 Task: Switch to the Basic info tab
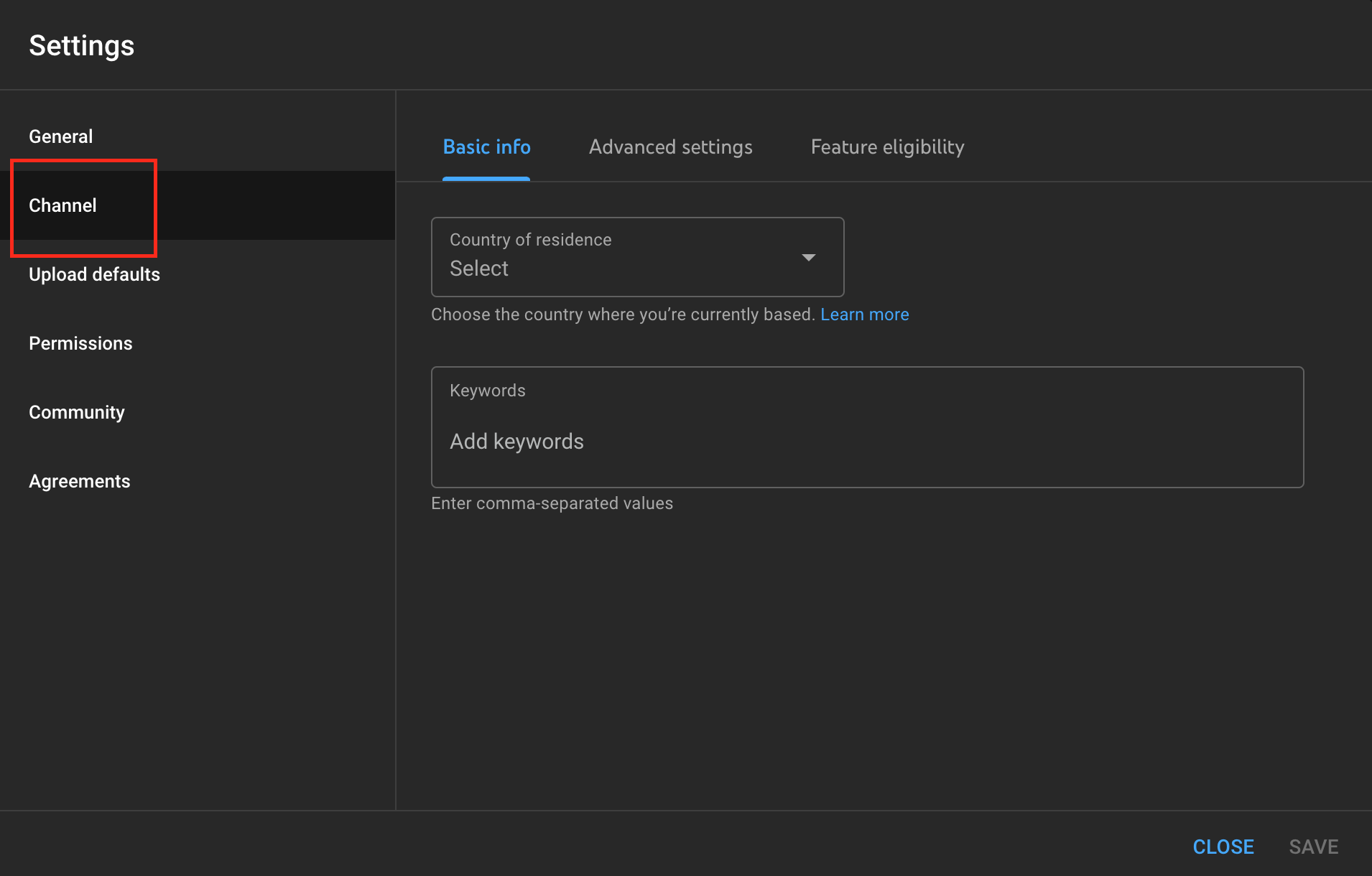pyautogui.click(x=486, y=147)
